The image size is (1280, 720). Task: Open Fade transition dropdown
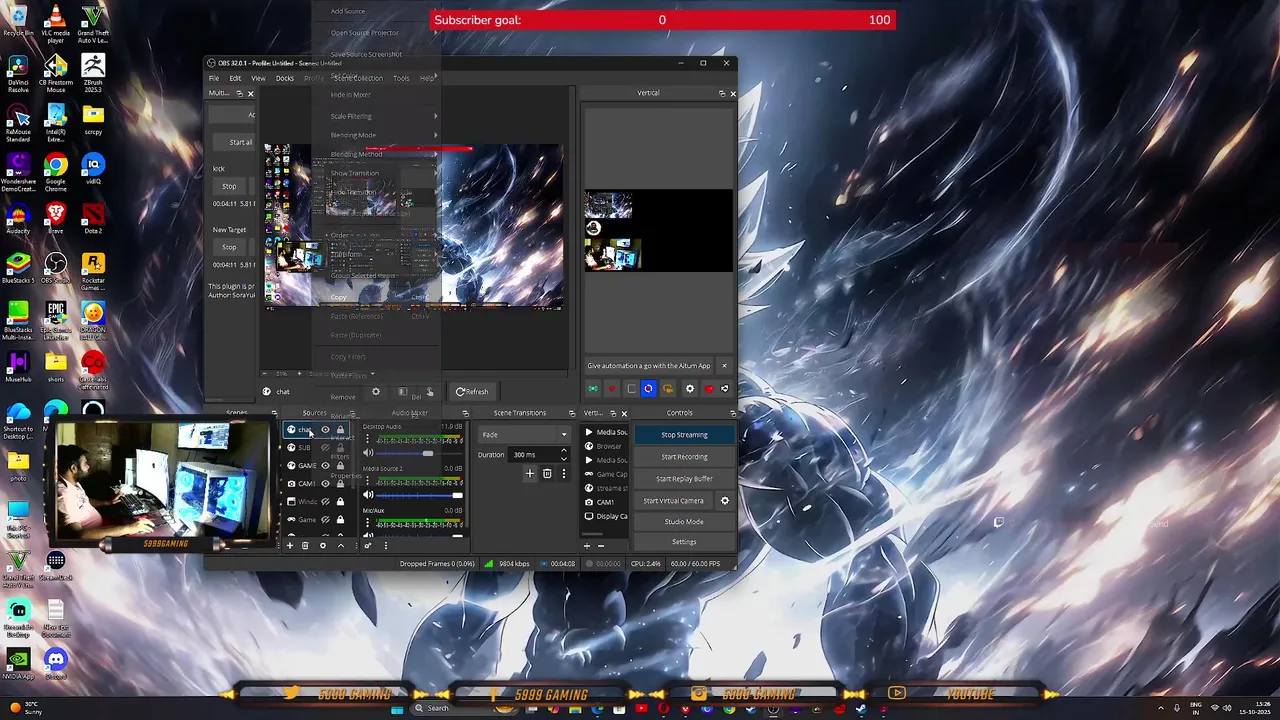pyautogui.click(x=524, y=435)
